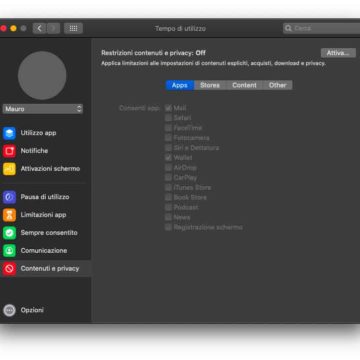Select the red Notifiche icon
The width and height of the screenshot is (360, 360).
click(x=9, y=151)
